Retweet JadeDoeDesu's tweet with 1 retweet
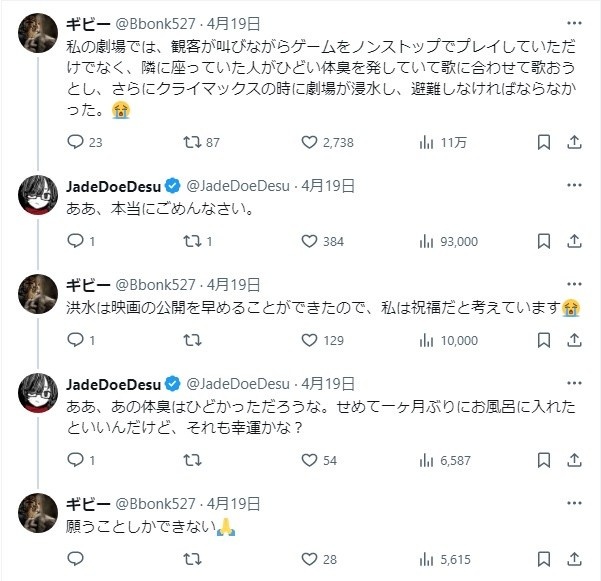This screenshot has height=581, width=601. (x=189, y=241)
